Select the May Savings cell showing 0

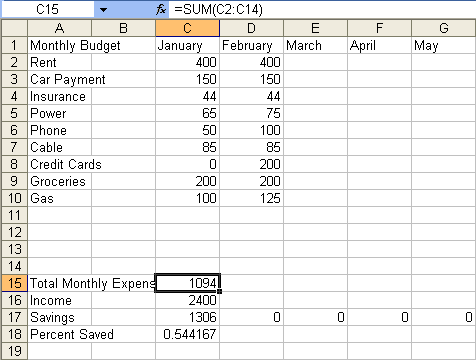click(444, 317)
